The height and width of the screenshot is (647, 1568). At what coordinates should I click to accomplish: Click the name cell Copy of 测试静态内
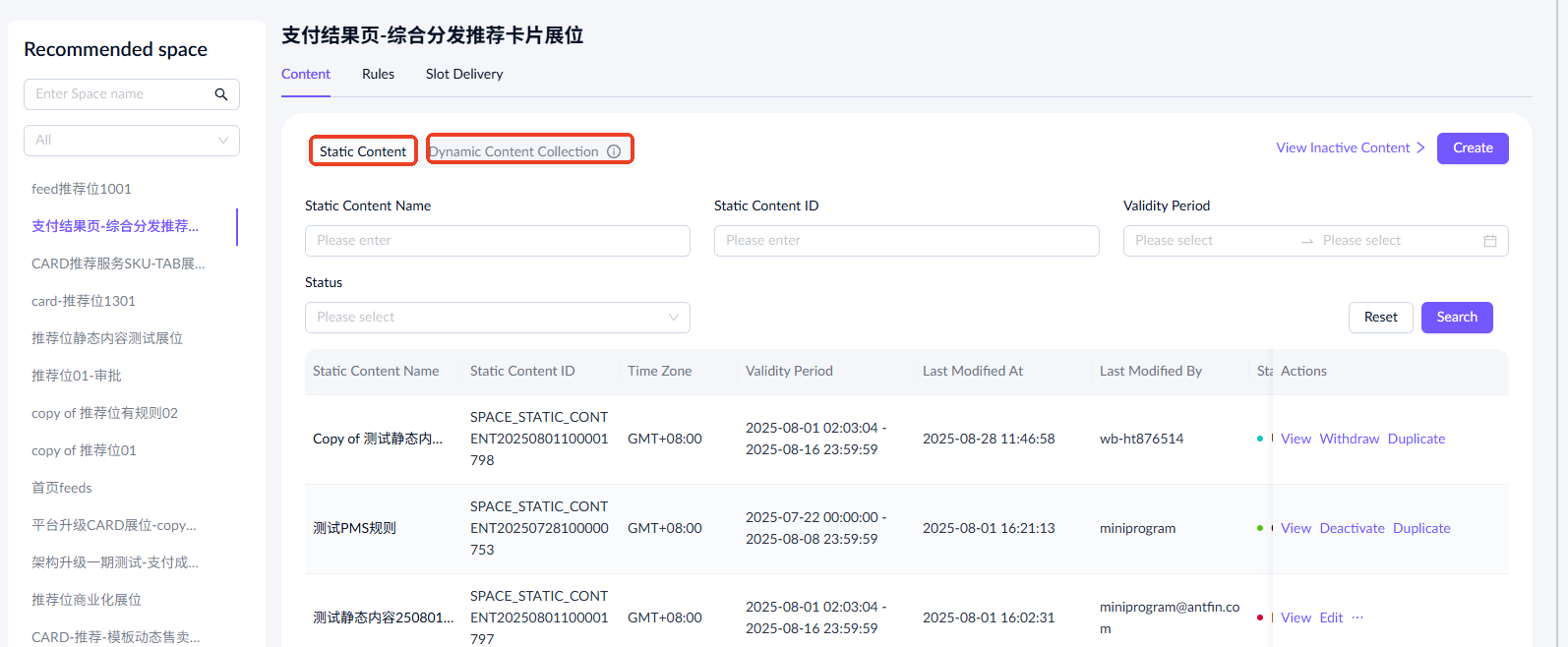pyautogui.click(x=378, y=439)
